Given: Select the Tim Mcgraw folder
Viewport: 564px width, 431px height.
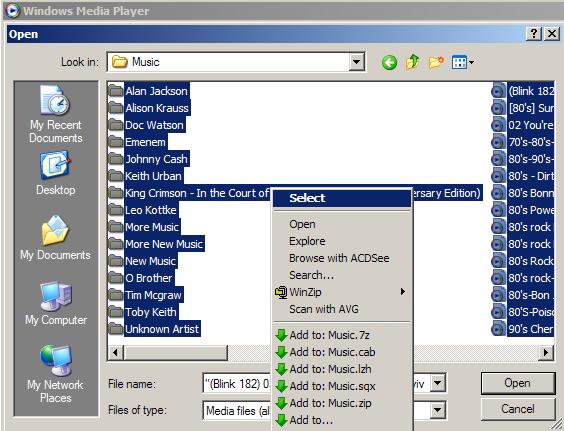Looking at the screenshot, I should pyautogui.click(x=146, y=295).
